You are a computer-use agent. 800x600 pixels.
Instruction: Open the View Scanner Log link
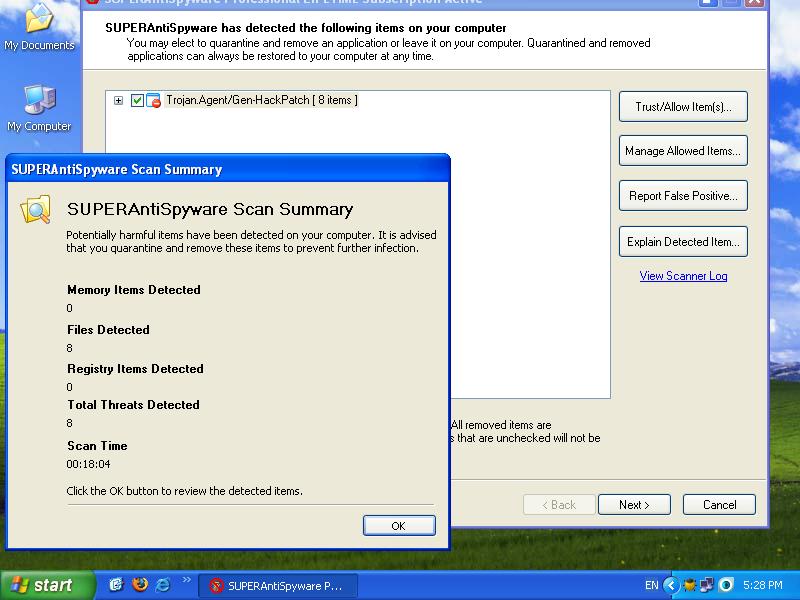(683, 276)
